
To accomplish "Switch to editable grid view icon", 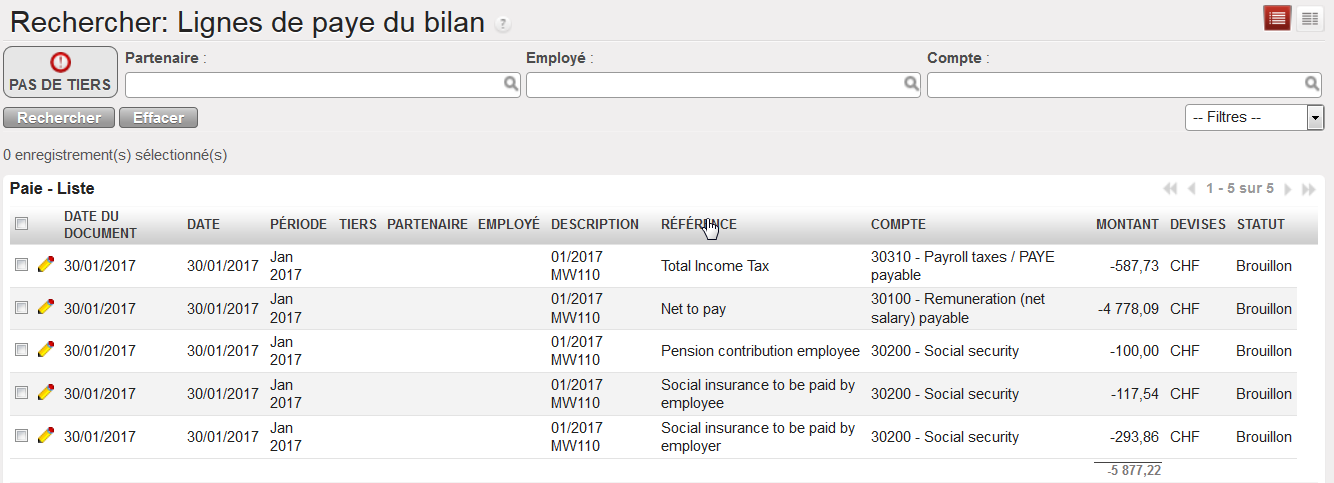I will point(1309,18).
